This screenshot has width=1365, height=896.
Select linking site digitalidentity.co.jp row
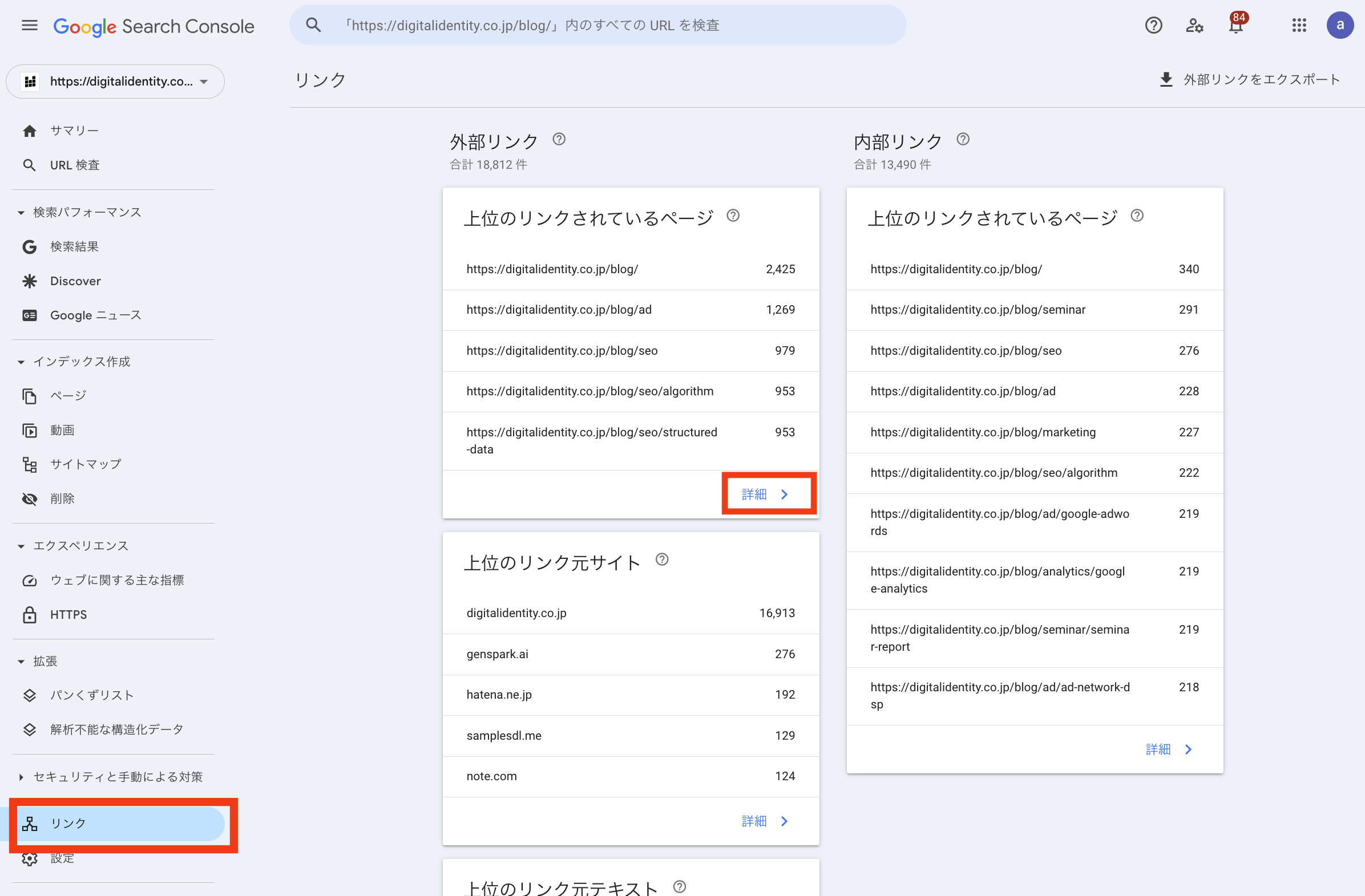[x=631, y=613]
